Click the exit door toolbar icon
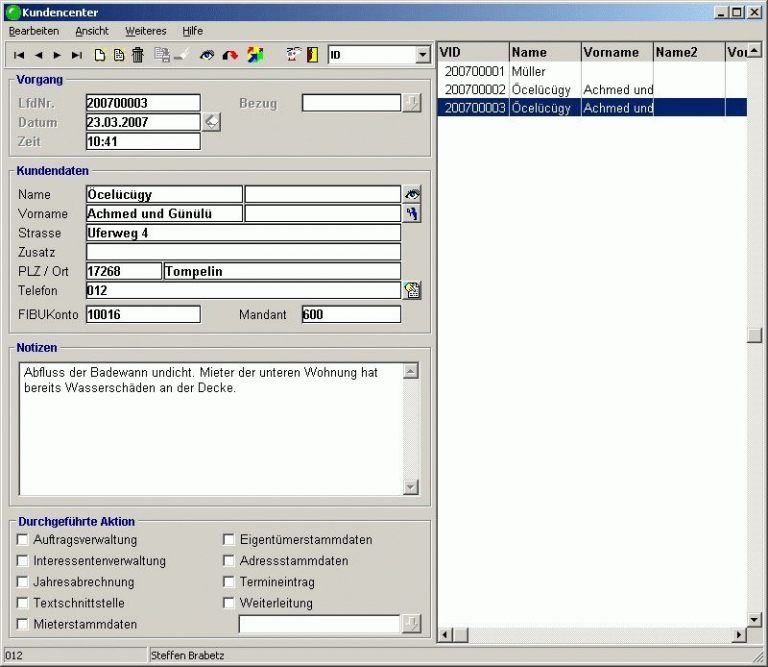The image size is (768, 667). pyautogui.click(x=313, y=55)
